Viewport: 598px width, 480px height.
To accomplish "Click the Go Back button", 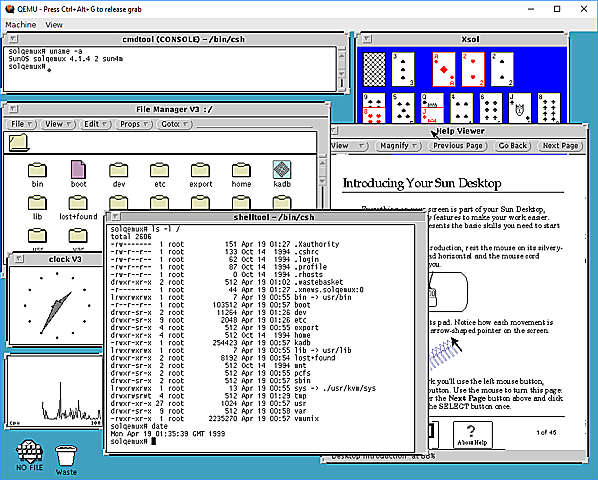I will [x=513, y=146].
